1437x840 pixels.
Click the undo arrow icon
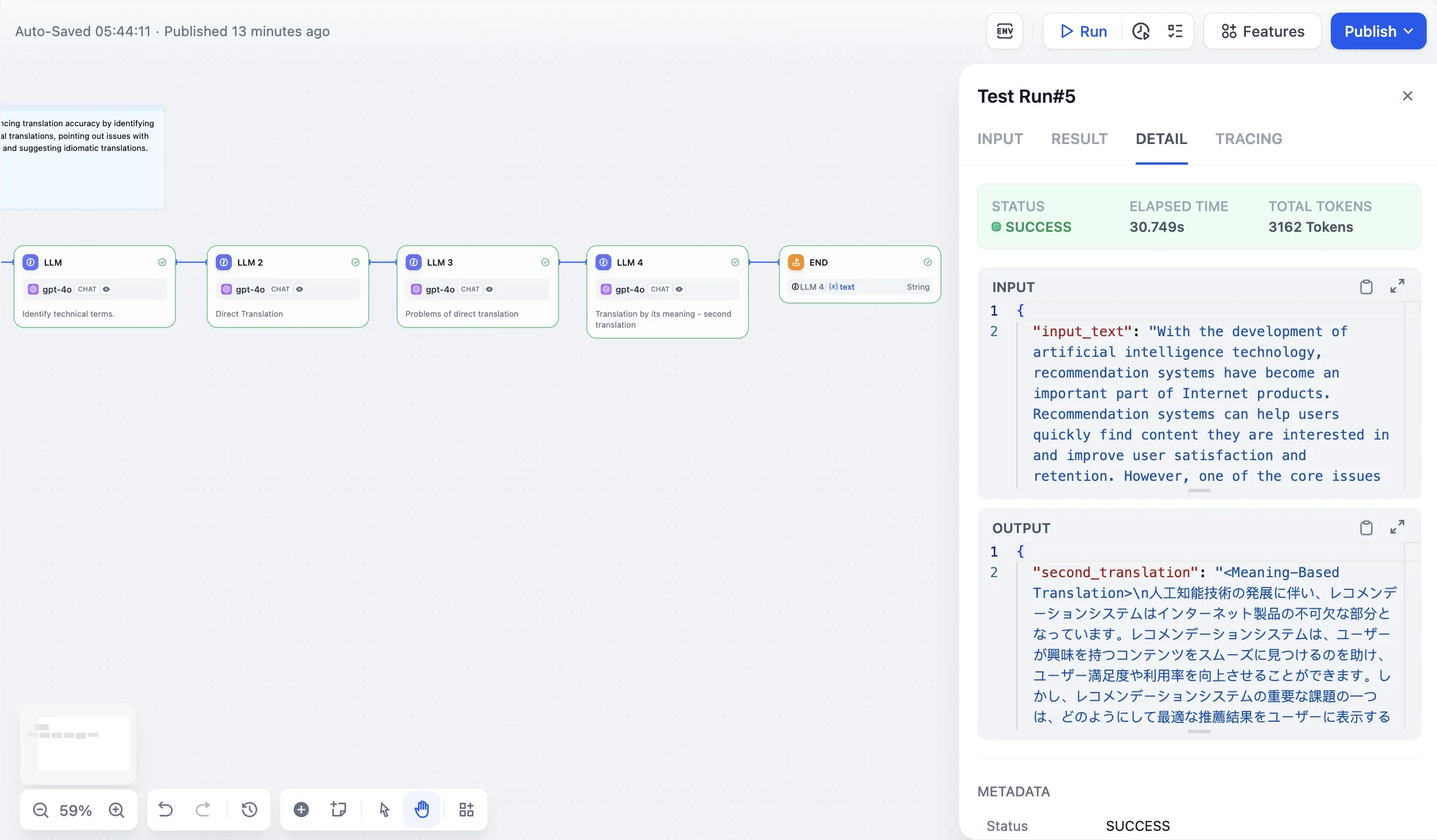[x=166, y=810]
